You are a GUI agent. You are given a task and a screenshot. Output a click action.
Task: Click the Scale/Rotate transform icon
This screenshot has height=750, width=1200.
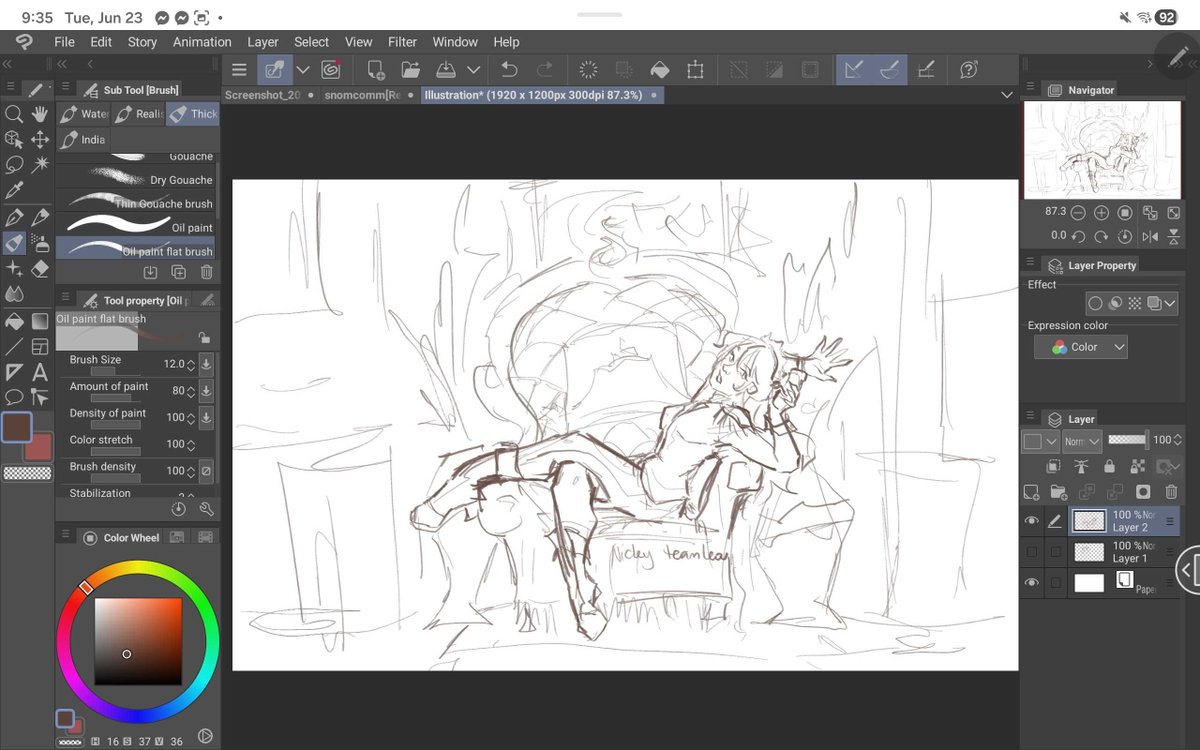click(695, 70)
